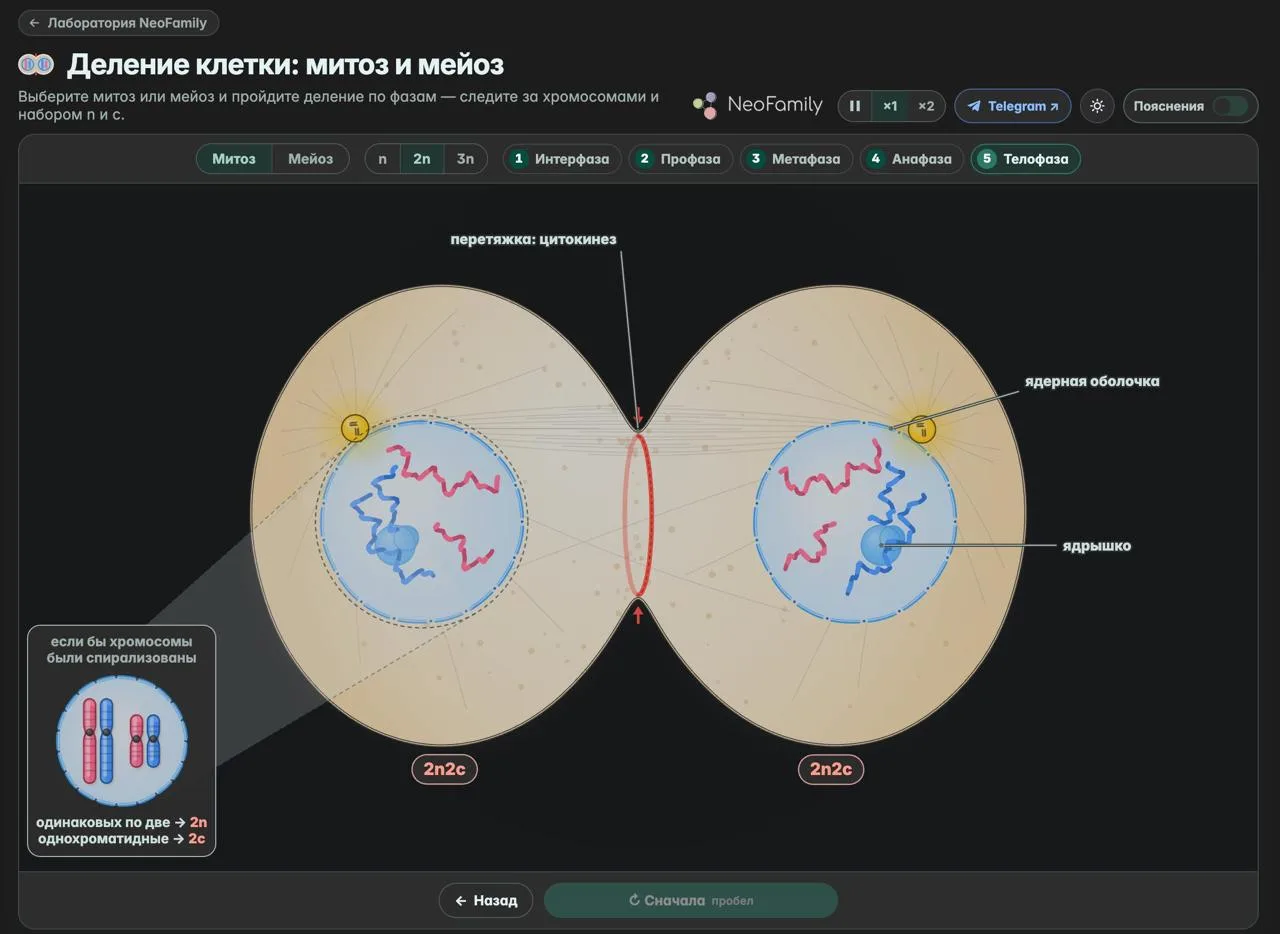This screenshot has width=1280, height=934.
Task: Click the spiralized chromosomes inset diagram
Action: point(122,741)
